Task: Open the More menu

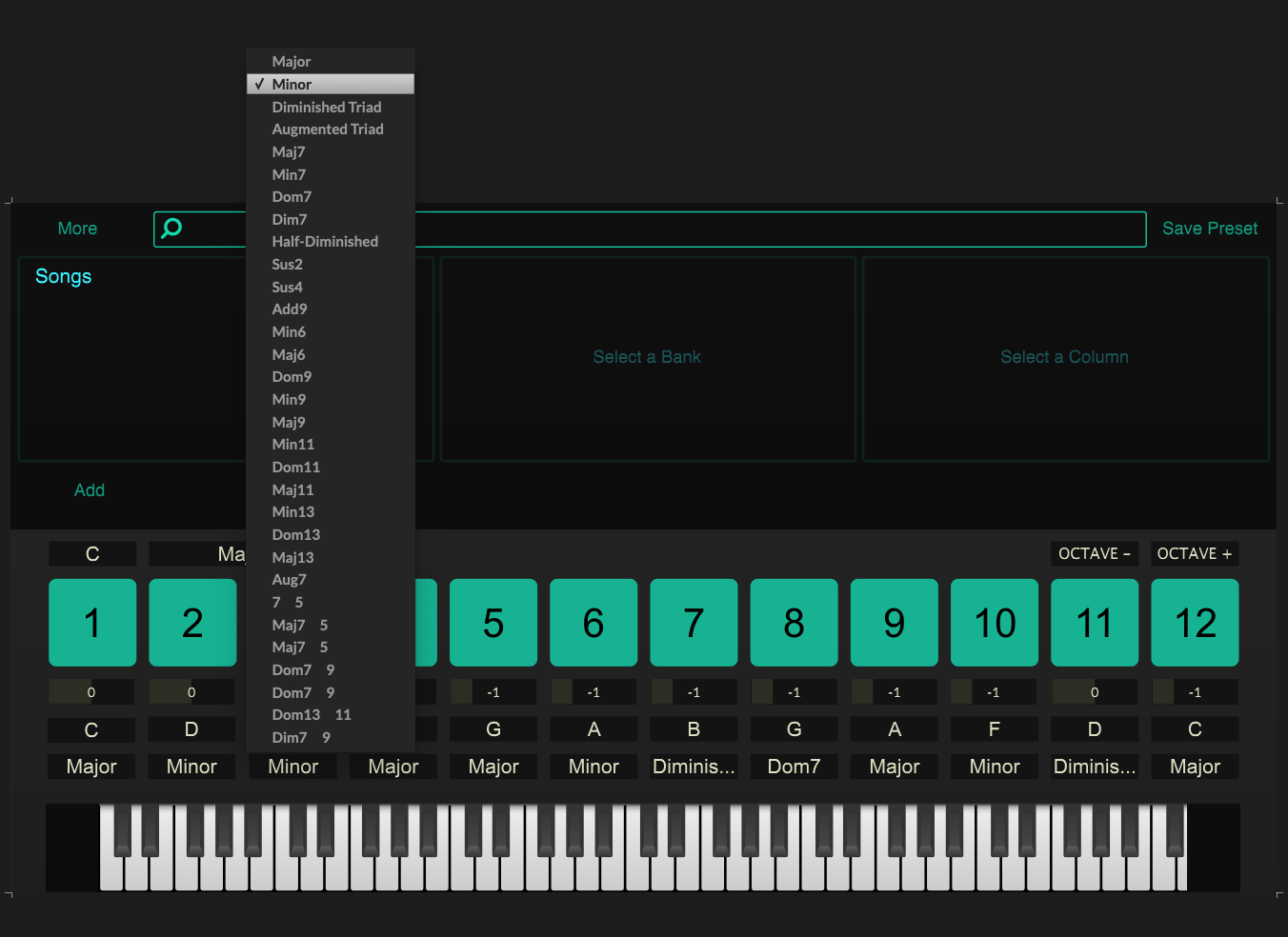Action: [77, 229]
